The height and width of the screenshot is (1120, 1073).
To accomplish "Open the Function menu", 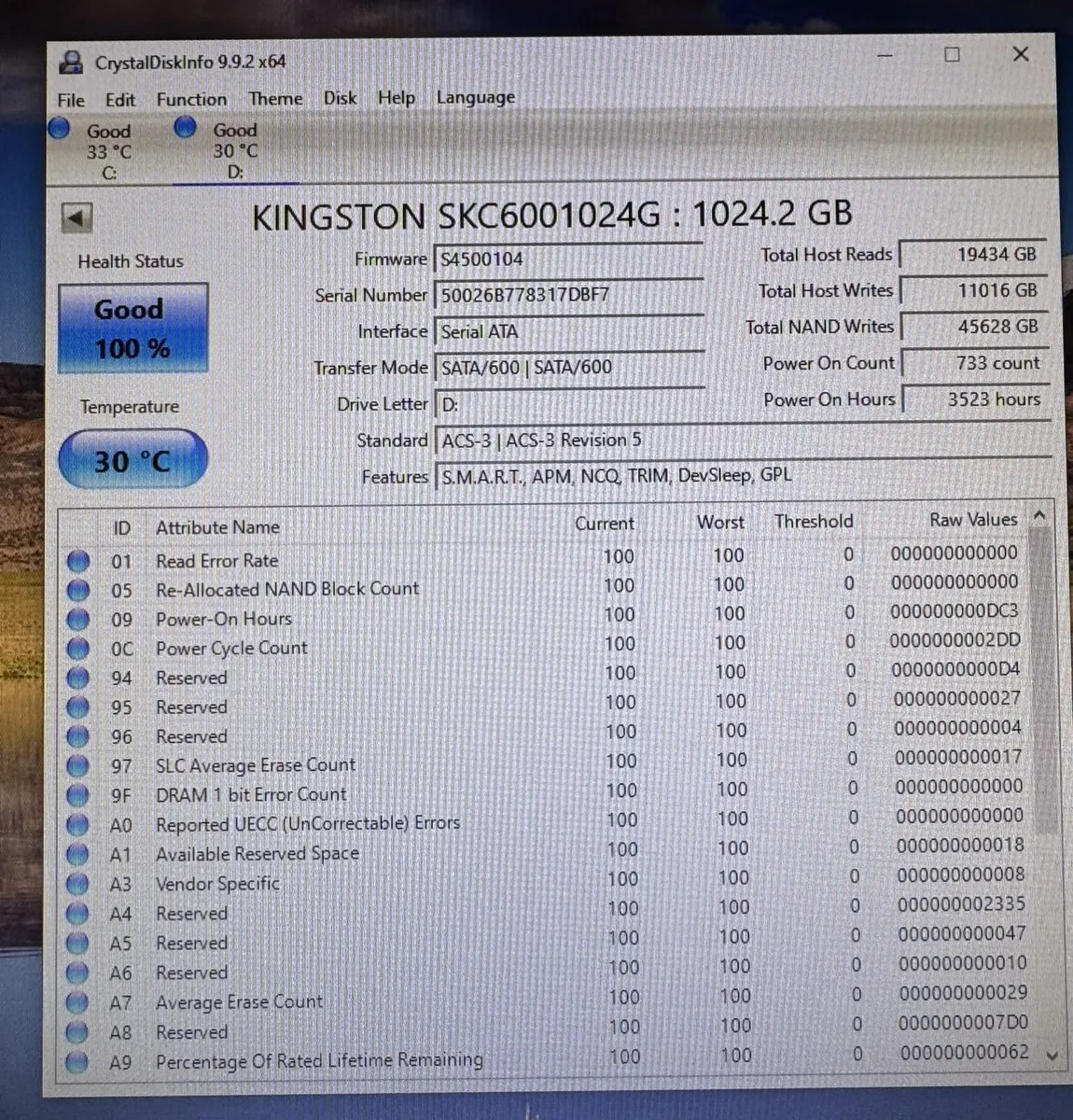I will pyautogui.click(x=191, y=99).
